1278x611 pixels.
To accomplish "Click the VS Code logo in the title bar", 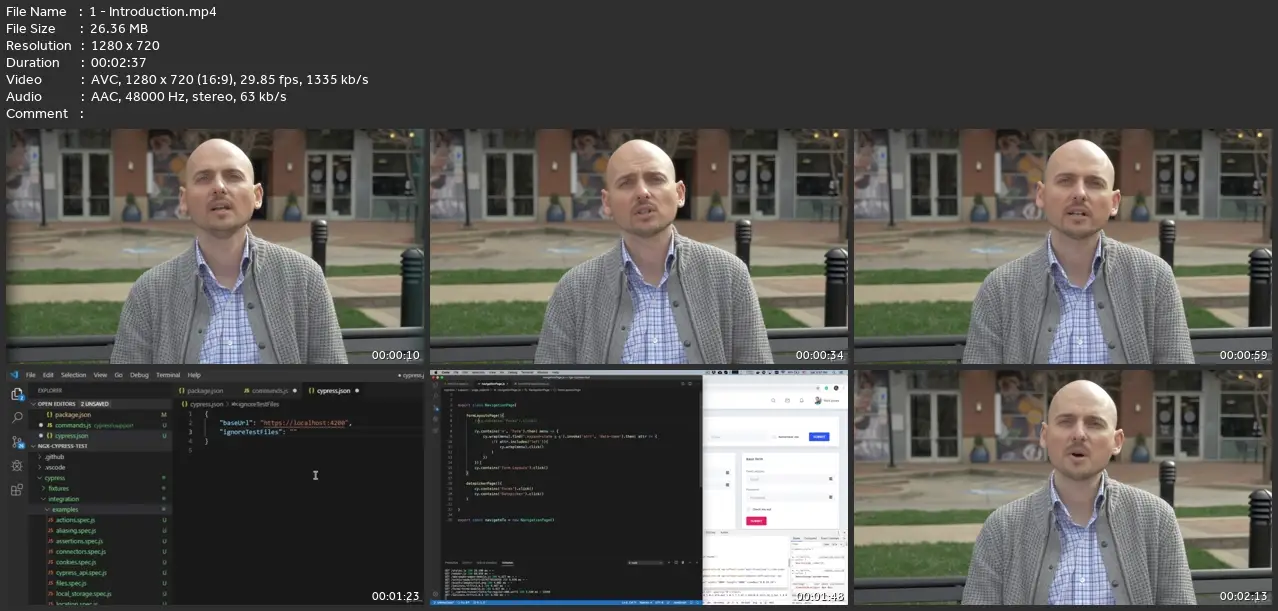I will click(x=14, y=375).
